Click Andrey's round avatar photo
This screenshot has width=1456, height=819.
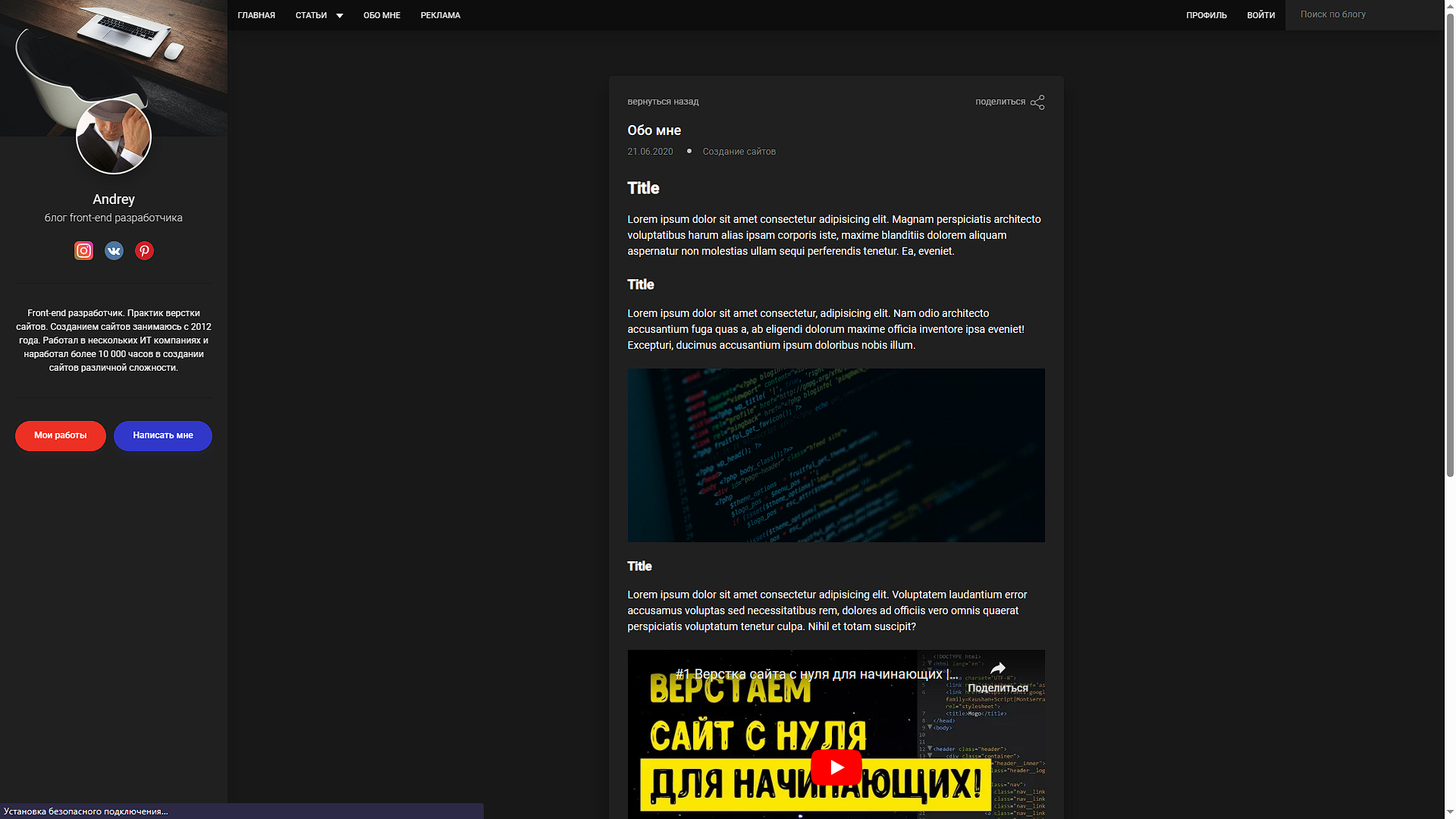[114, 137]
